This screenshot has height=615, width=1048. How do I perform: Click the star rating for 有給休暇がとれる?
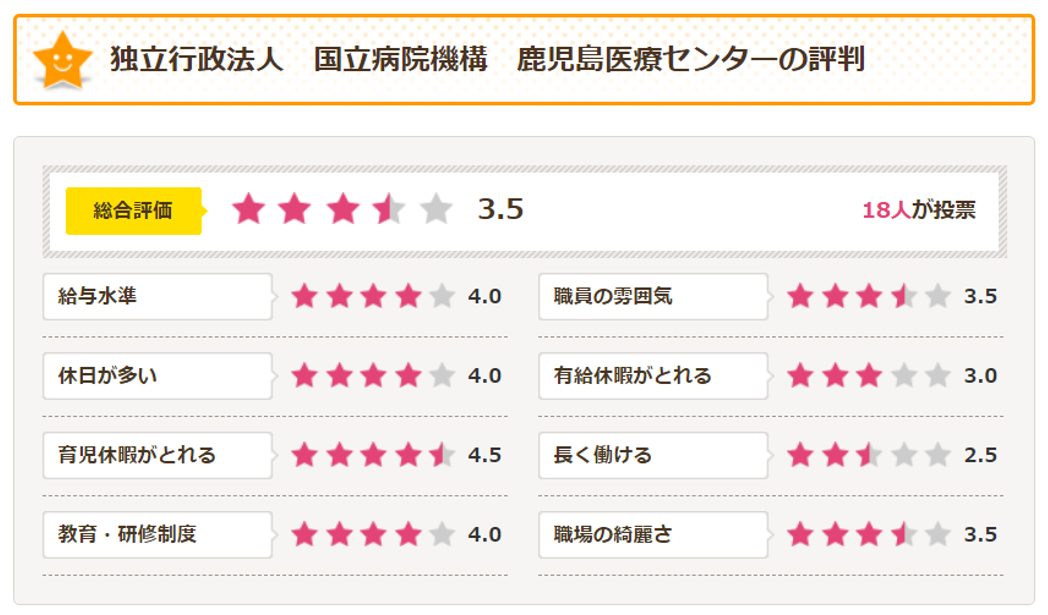click(868, 376)
